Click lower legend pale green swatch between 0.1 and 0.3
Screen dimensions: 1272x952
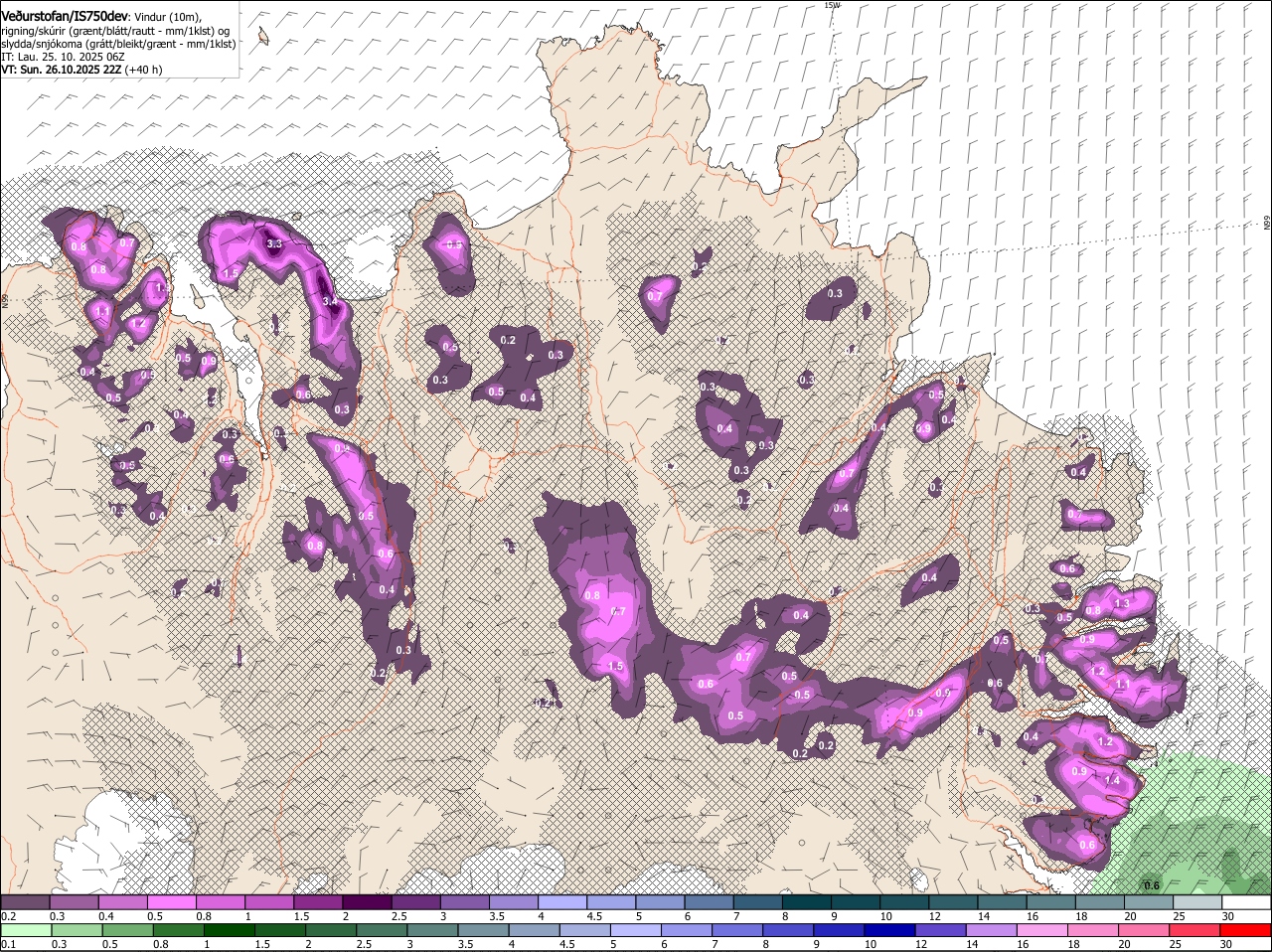click(25, 931)
